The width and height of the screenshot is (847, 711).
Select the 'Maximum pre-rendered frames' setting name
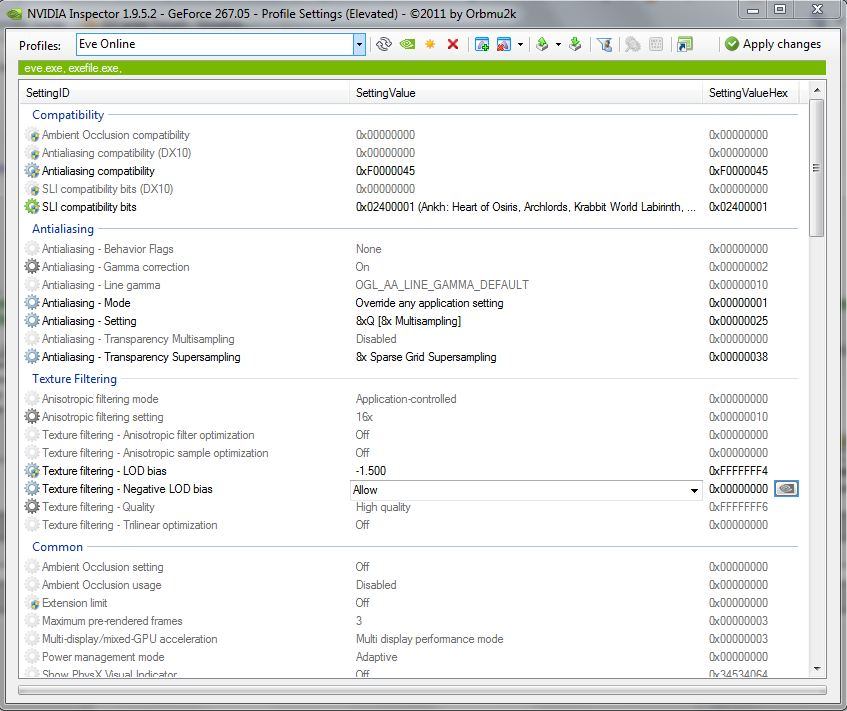point(112,621)
